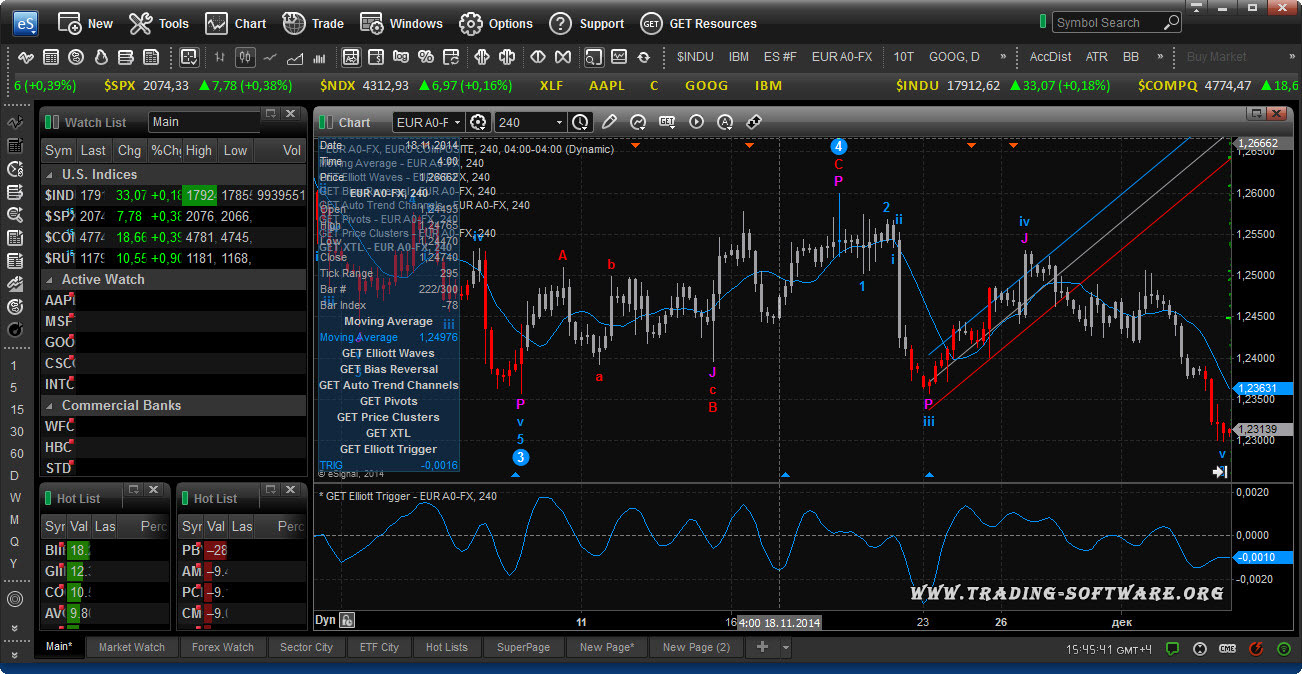The width and height of the screenshot is (1302, 674).
Task: Select the GOOG, D symbol shortcut
Action: coord(954,57)
